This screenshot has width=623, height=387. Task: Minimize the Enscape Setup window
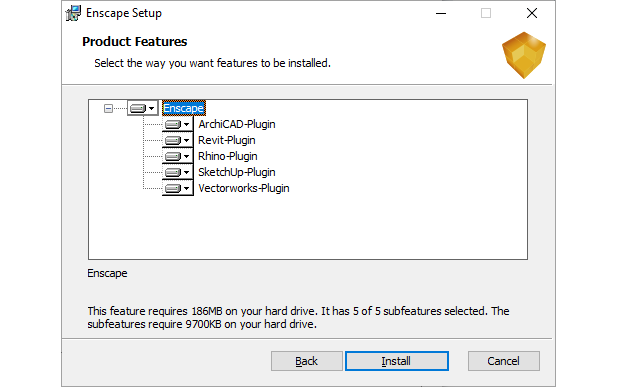(x=441, y=13)
